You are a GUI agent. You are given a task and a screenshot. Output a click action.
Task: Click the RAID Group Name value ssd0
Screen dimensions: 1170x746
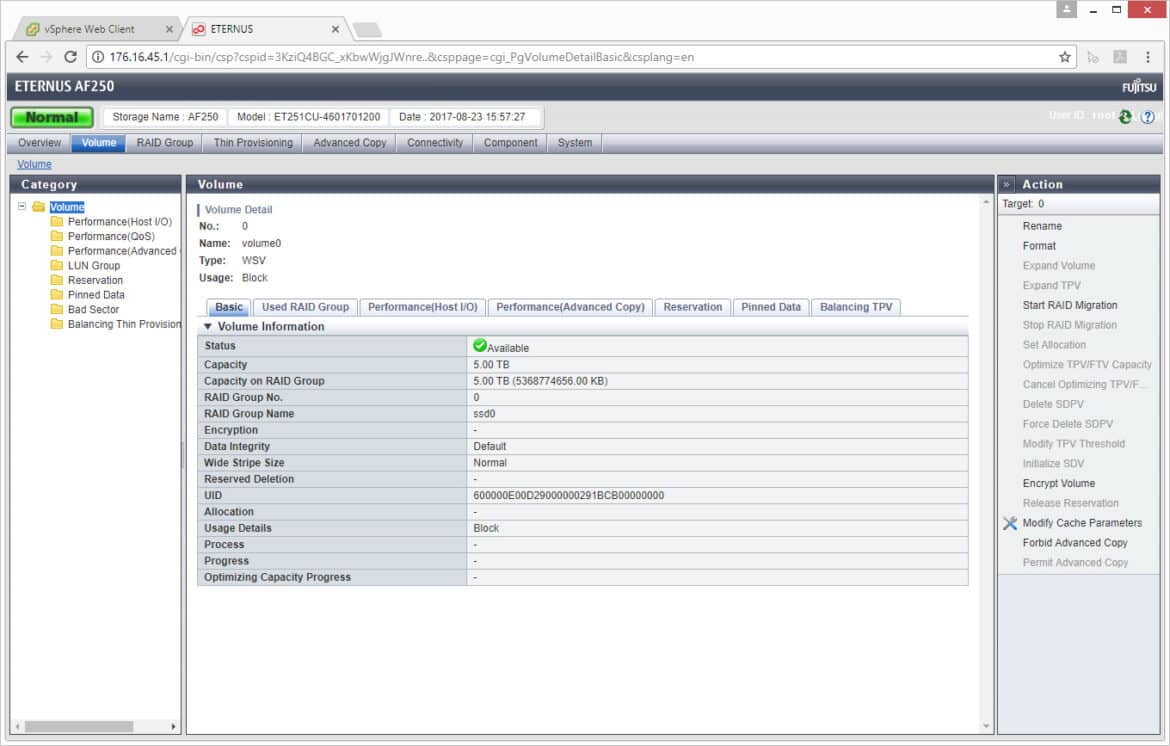point(484,413)
